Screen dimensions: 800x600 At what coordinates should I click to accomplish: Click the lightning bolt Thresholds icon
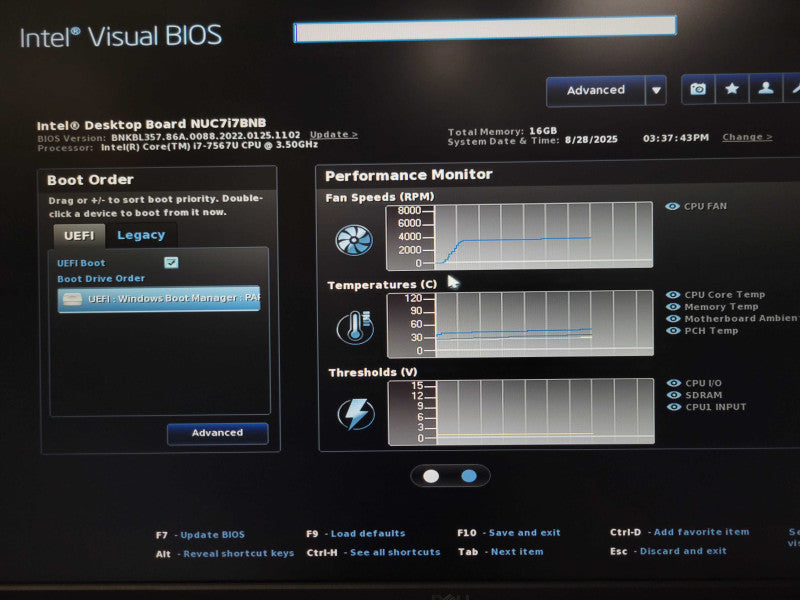click(356, 414)
